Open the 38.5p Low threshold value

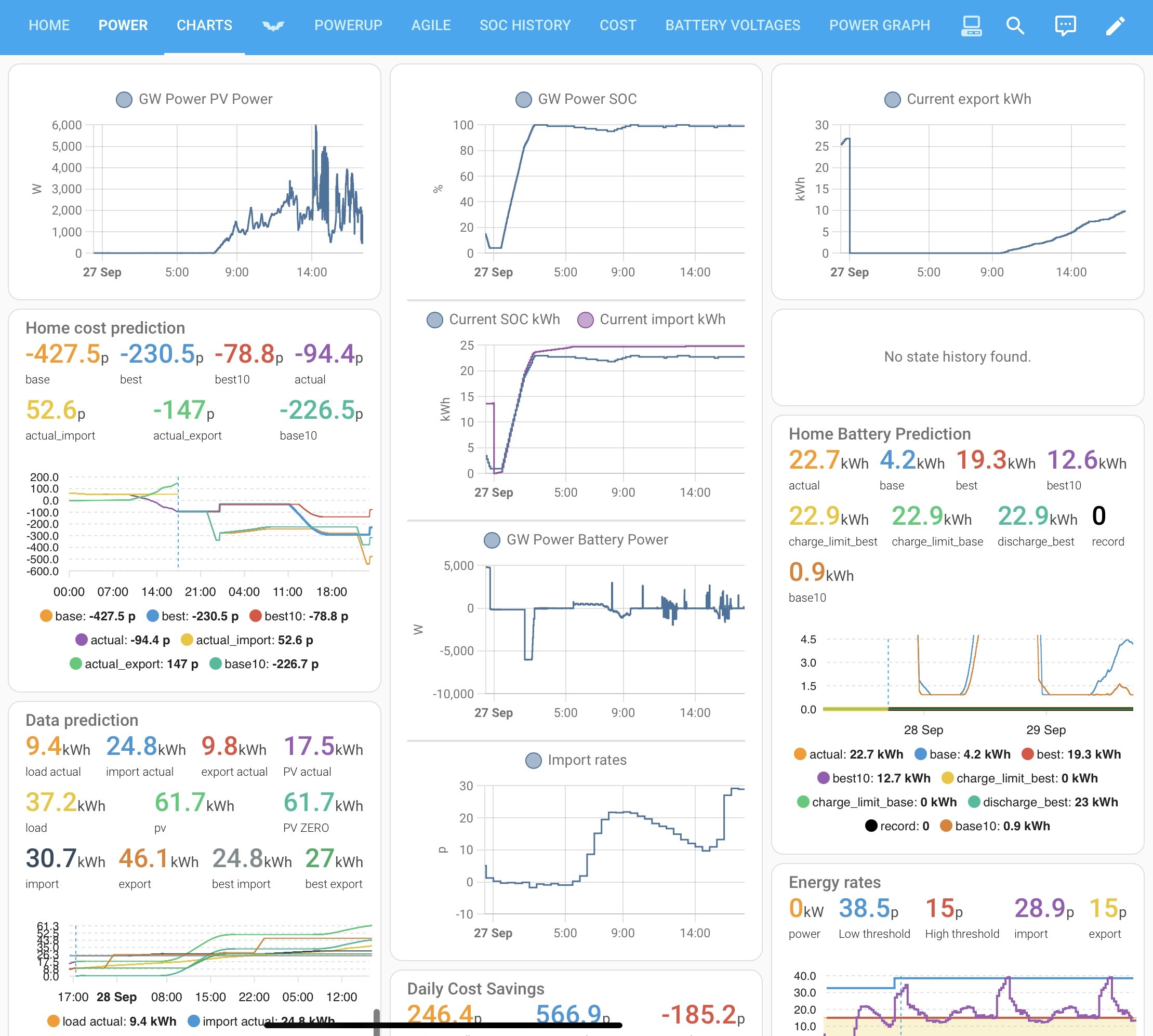(x=868, y=909)
